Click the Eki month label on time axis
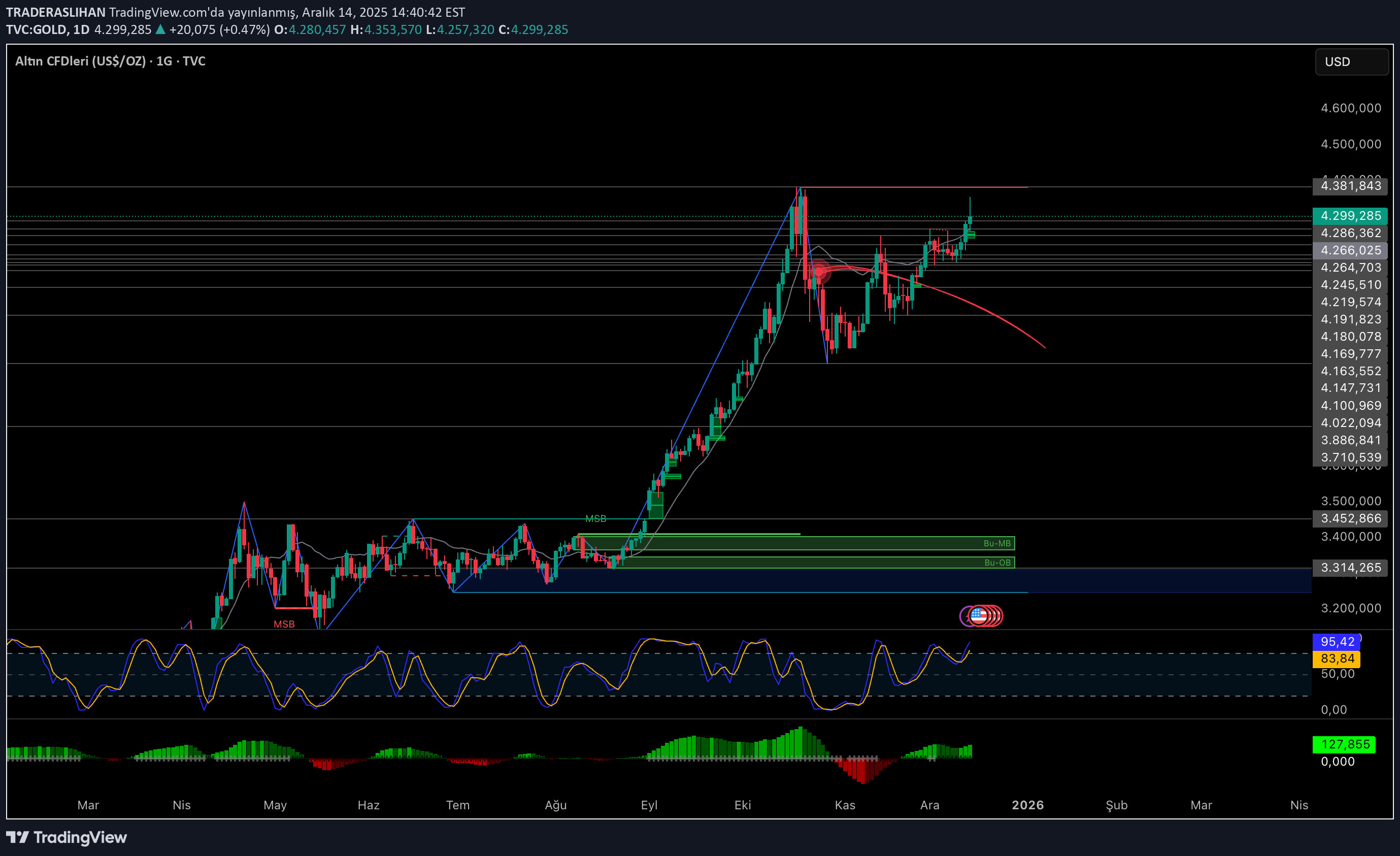 [743, 805]
